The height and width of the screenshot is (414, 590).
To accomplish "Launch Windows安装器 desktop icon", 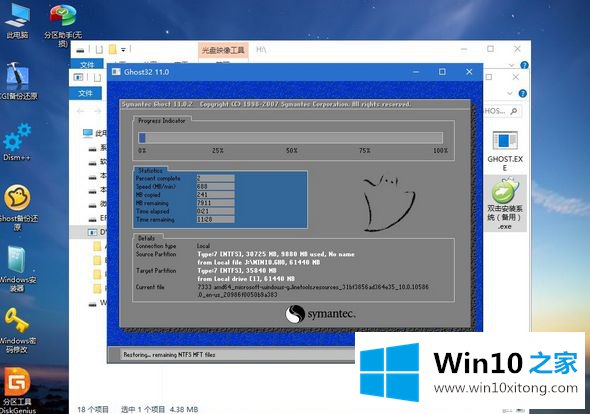I will pyautogui.click(x=17, y=269).
